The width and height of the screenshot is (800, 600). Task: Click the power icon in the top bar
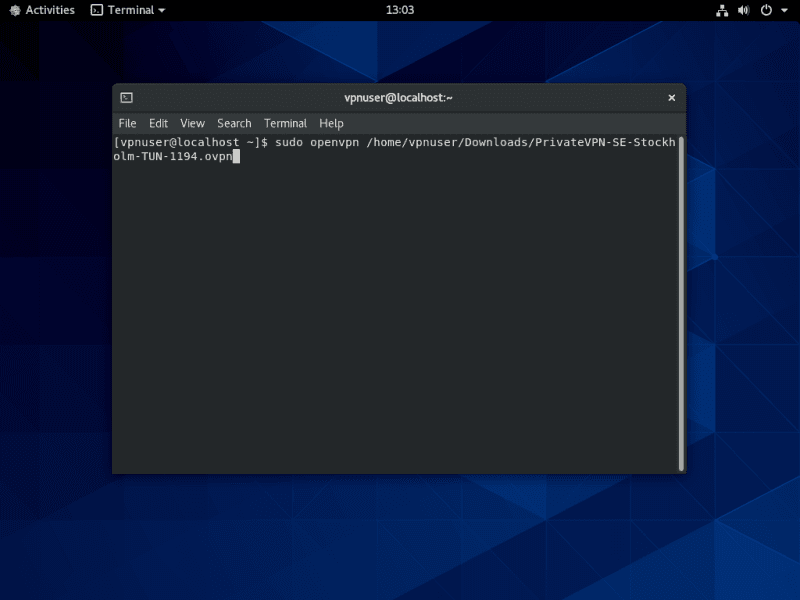(766, 10)
